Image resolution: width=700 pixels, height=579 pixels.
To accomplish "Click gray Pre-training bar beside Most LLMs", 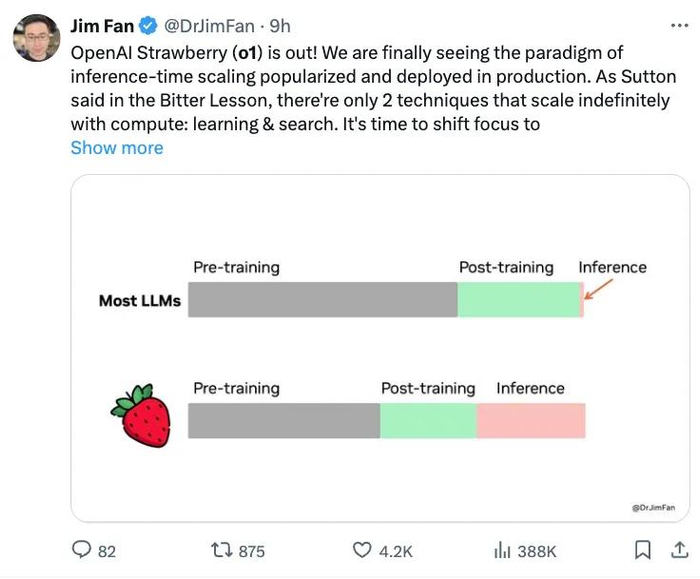I will coord(322,300).
